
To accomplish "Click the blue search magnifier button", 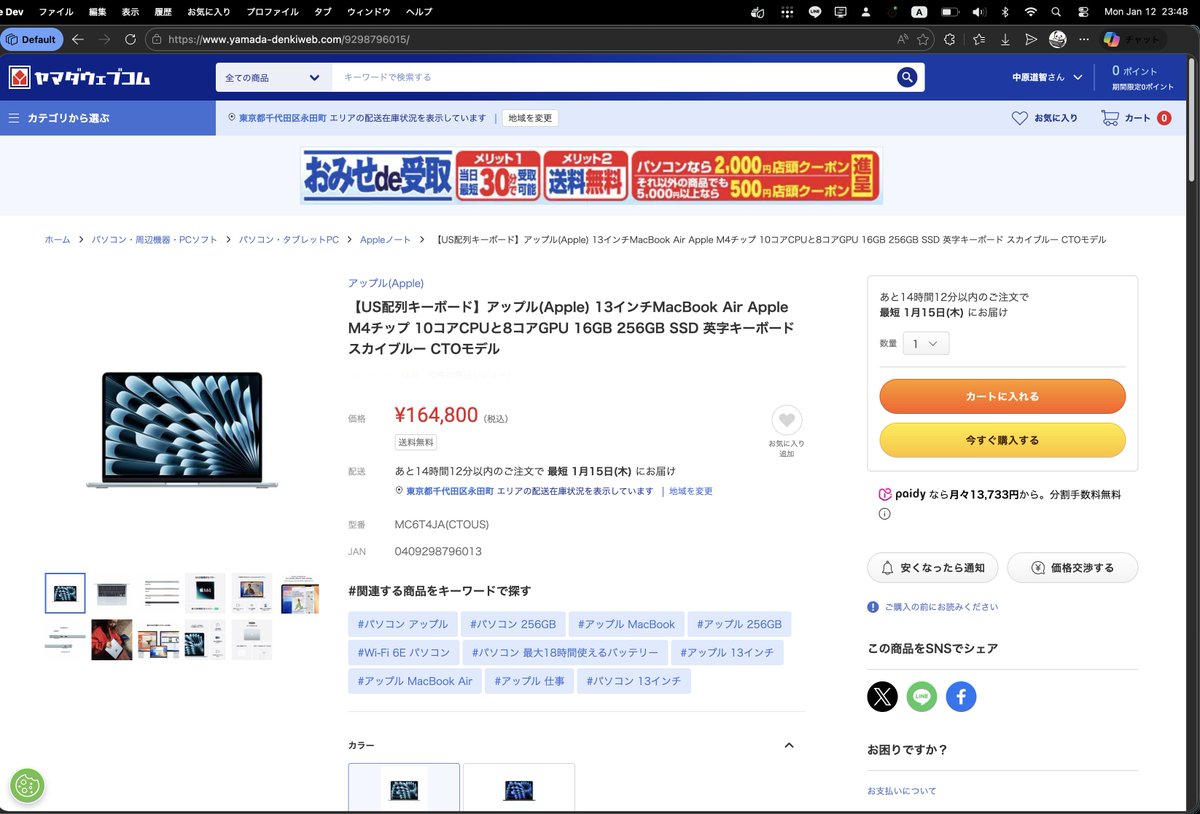I will click(x=907, y=77).
